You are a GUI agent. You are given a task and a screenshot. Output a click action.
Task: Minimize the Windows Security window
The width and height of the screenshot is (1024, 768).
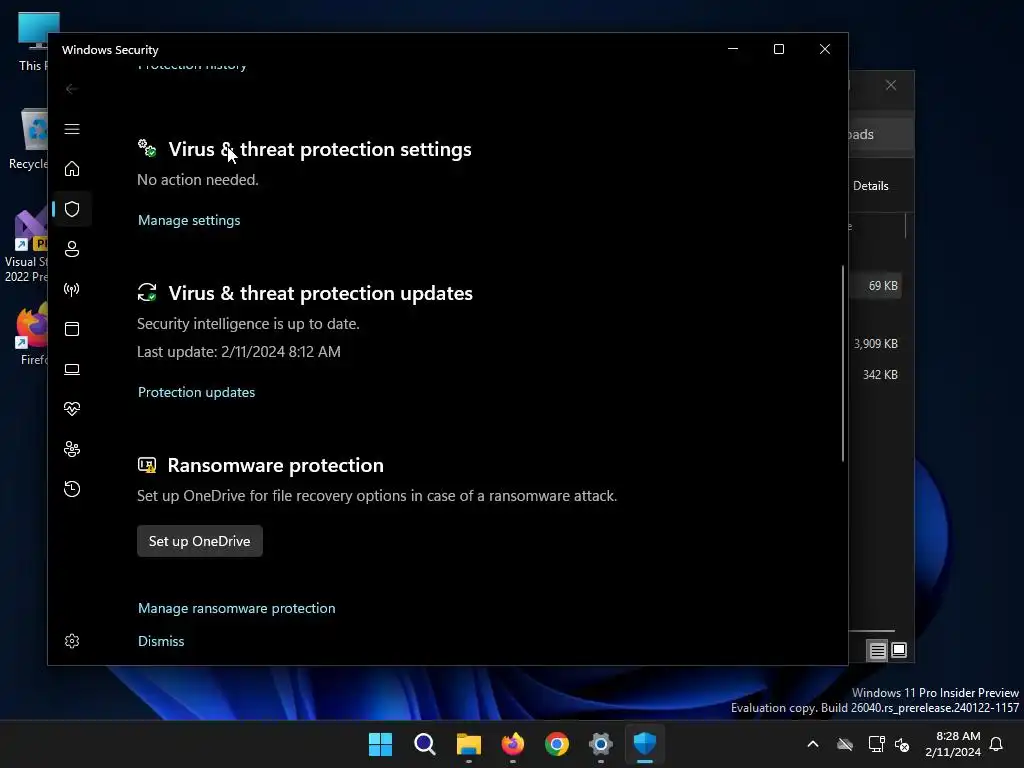(733, 49)
